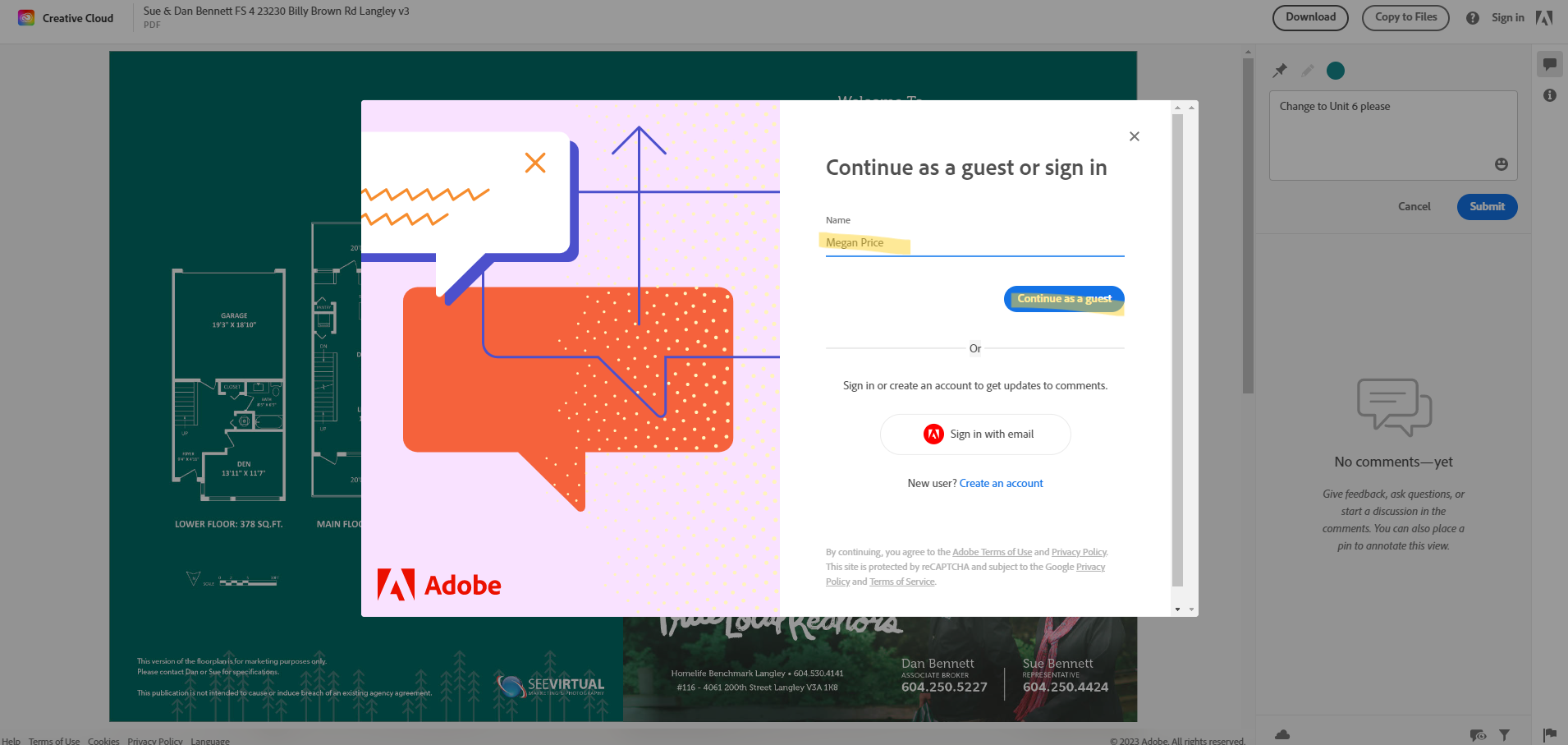Open the Help question mark icon
Viewport: 1568px width, 745px height.
(x=1473, y=18)
